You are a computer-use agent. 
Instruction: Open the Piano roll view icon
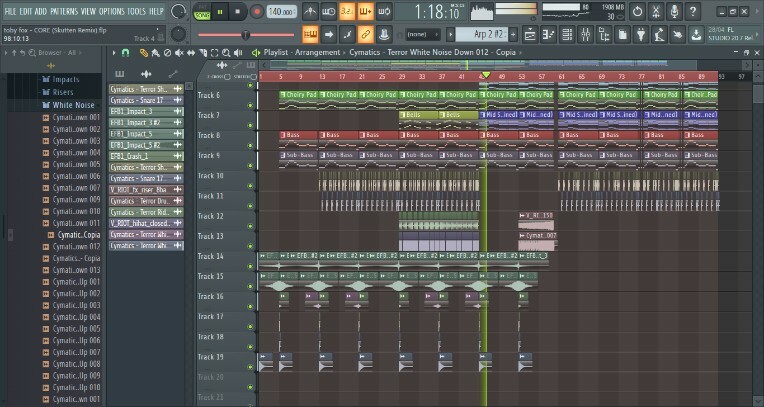tap(548, 35)
